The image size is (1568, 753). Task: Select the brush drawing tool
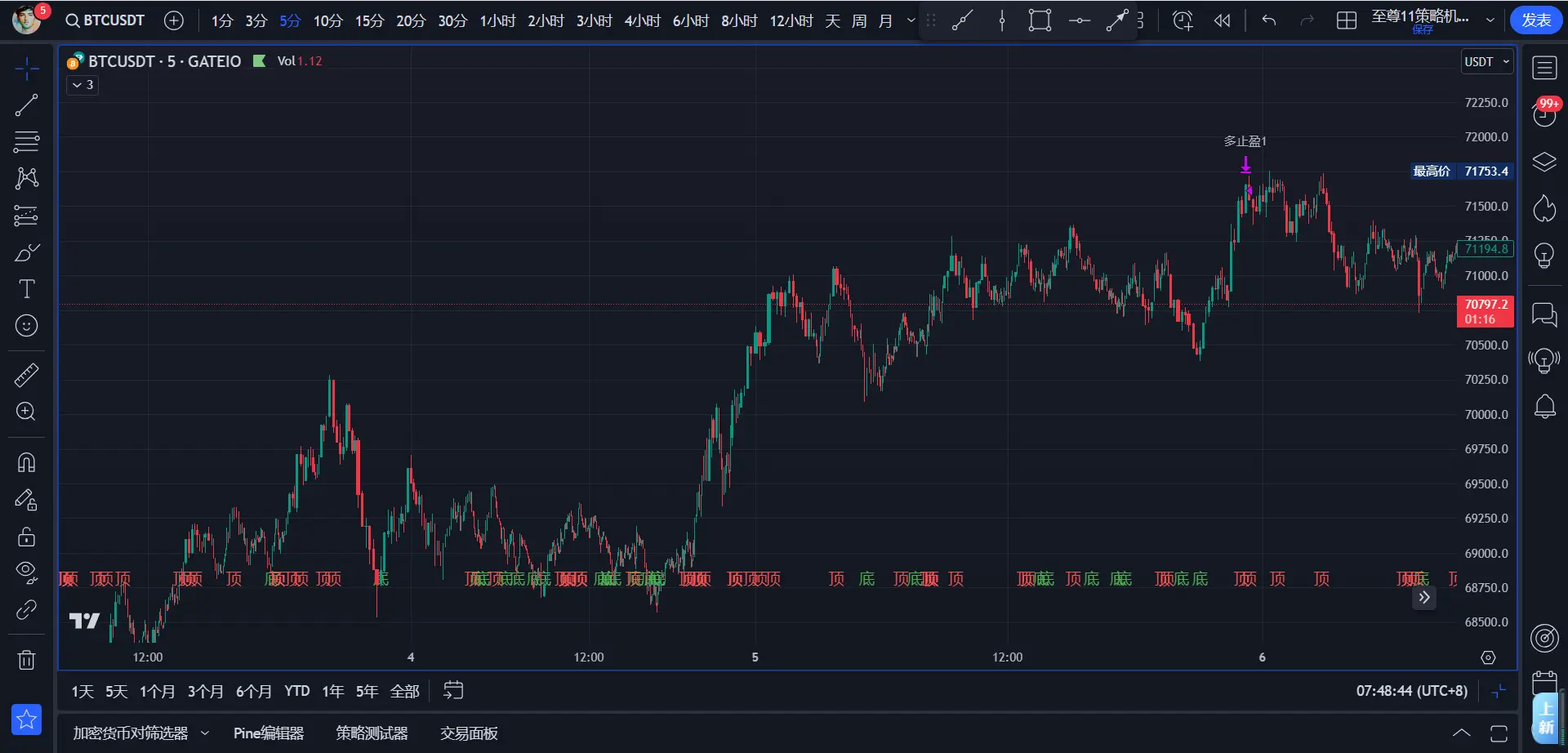tap(26, 252)
